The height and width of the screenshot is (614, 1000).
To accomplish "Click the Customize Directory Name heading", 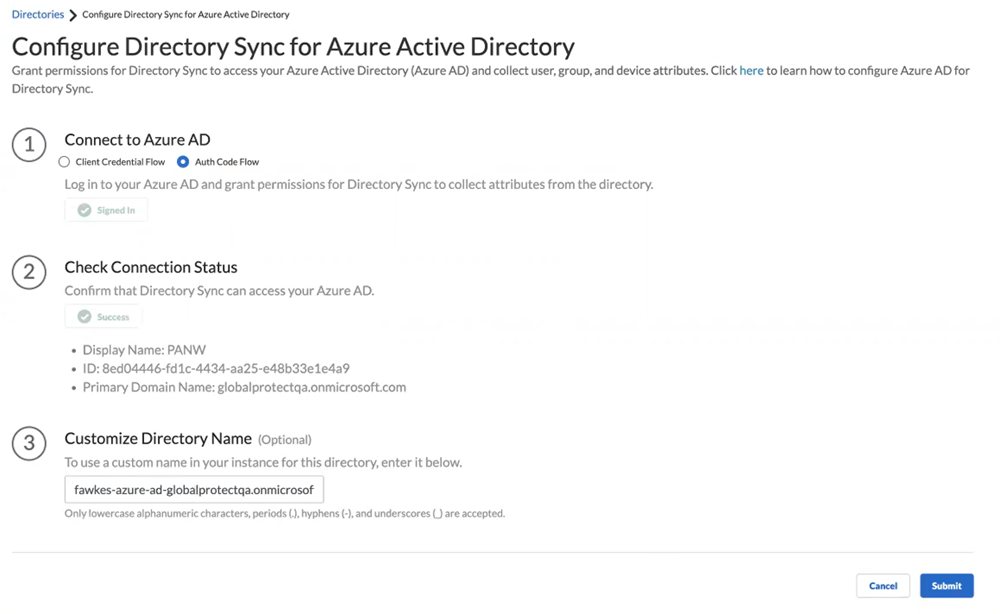I will tap(158, 438).
